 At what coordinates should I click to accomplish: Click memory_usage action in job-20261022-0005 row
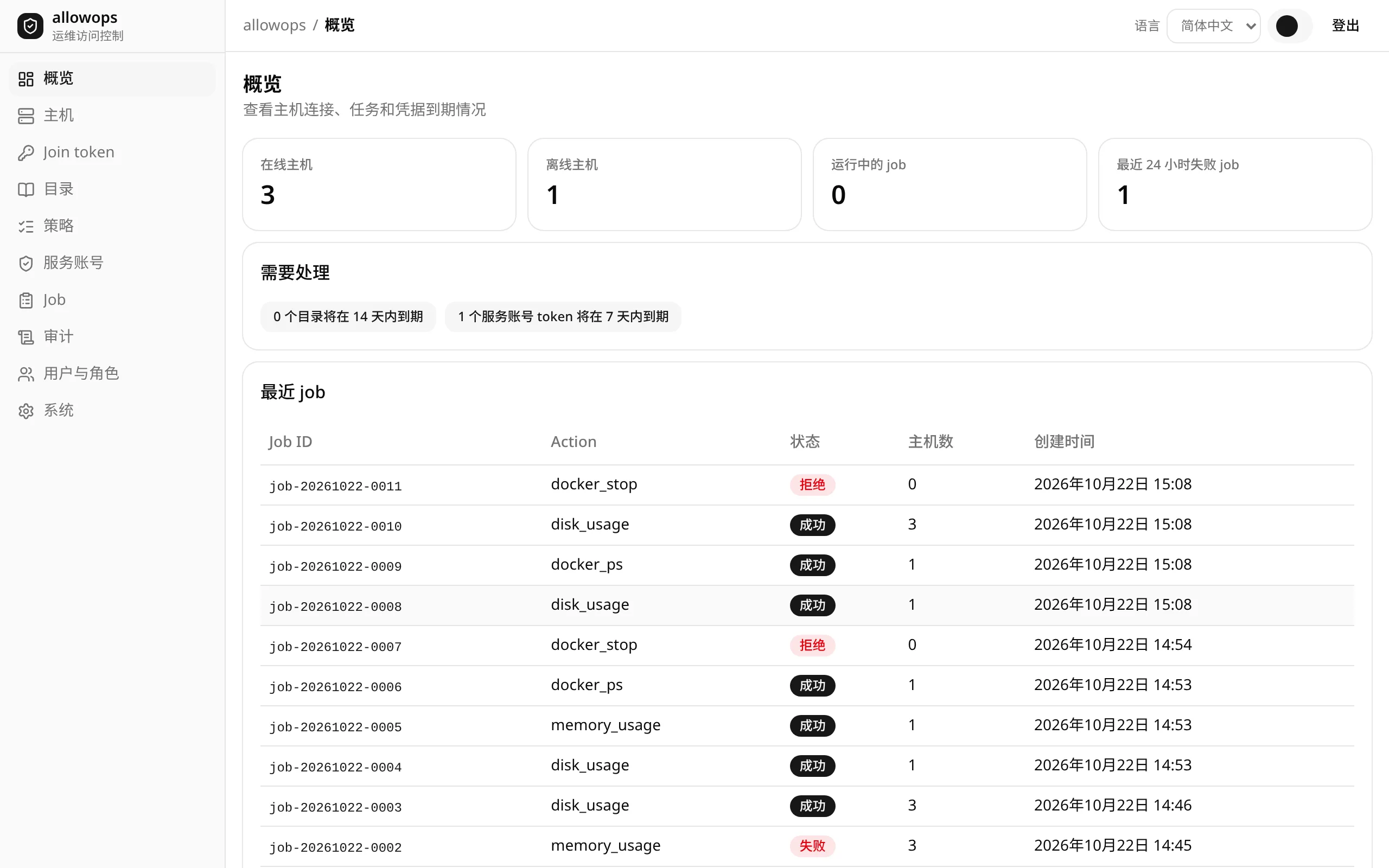pos(606,725)
